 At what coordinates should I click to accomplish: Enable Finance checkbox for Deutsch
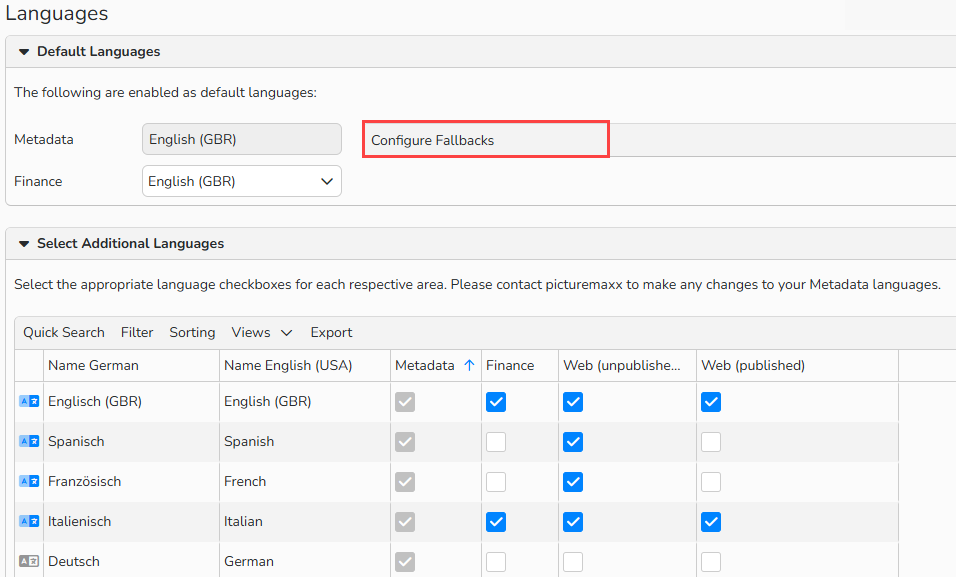pos(496,562)
